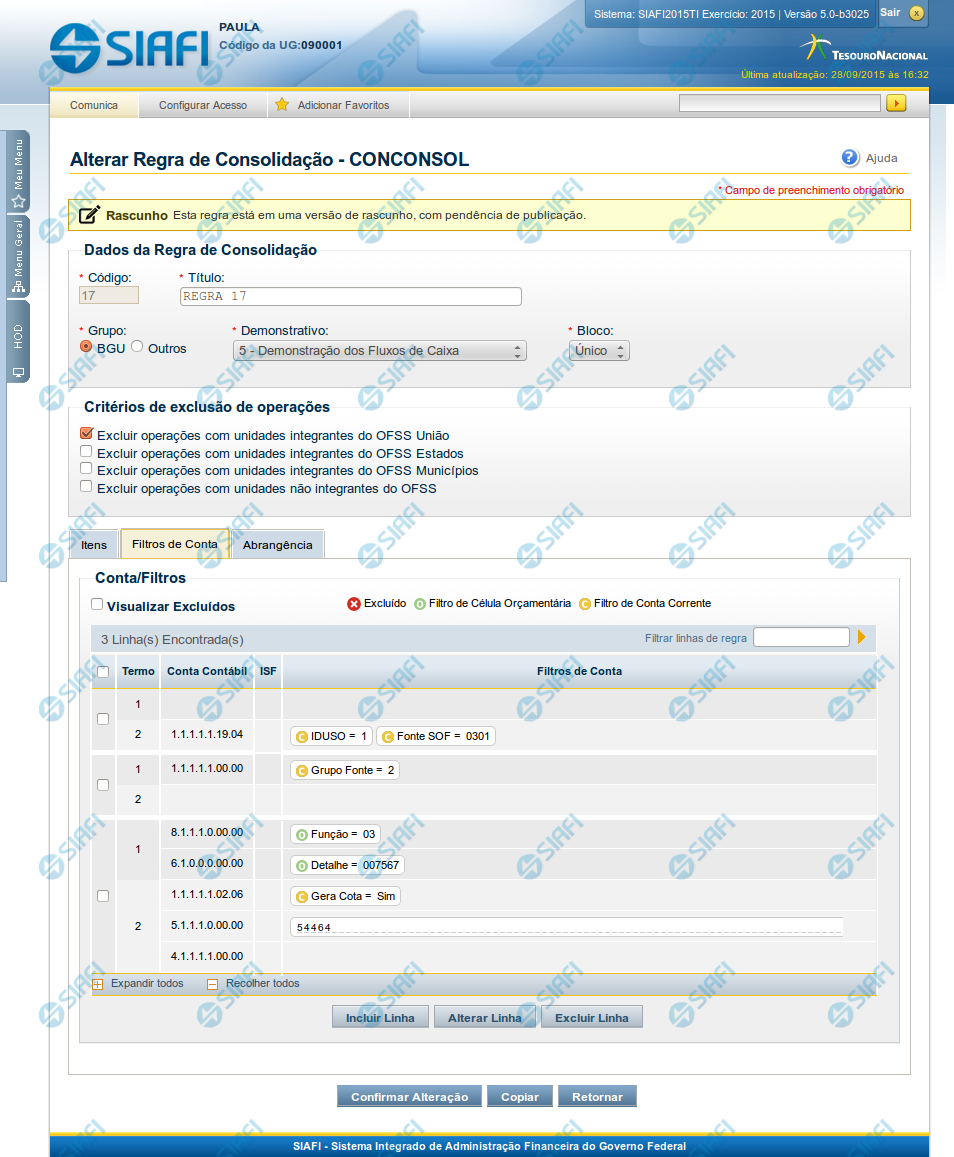Click the Recolher todos minus icon

click(x=212, y=984)
